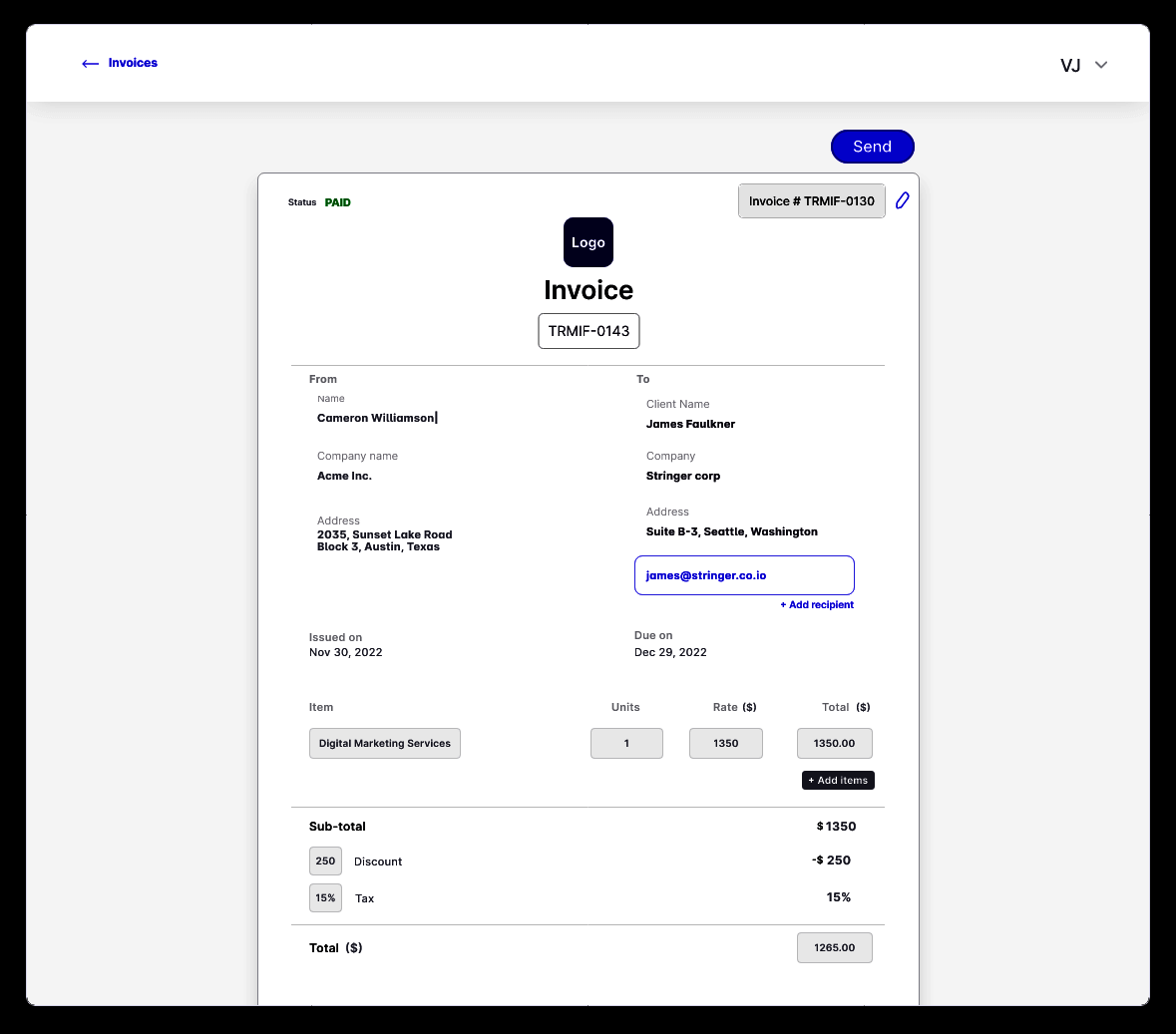Click the back arrow next to Invoices
The image size is (1176, 1034).
(90, 64)
